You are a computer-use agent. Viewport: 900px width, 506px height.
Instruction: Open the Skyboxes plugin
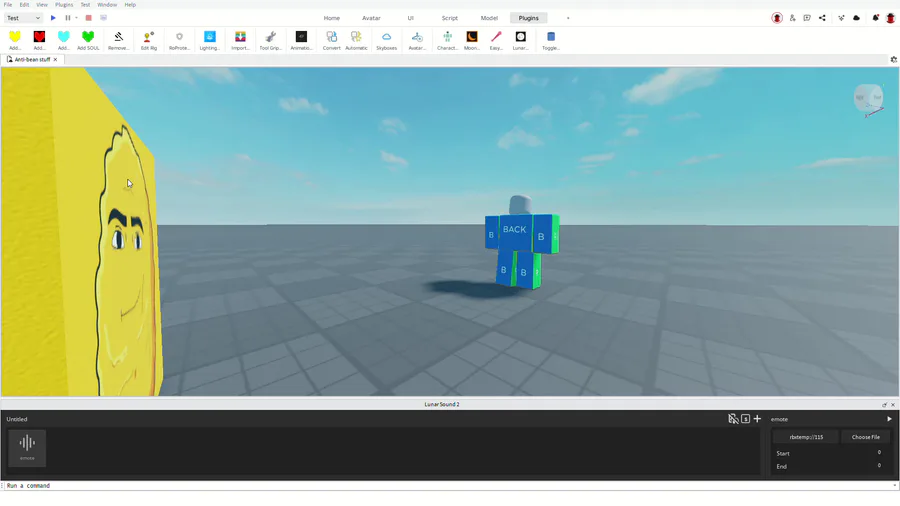point(386,40)
